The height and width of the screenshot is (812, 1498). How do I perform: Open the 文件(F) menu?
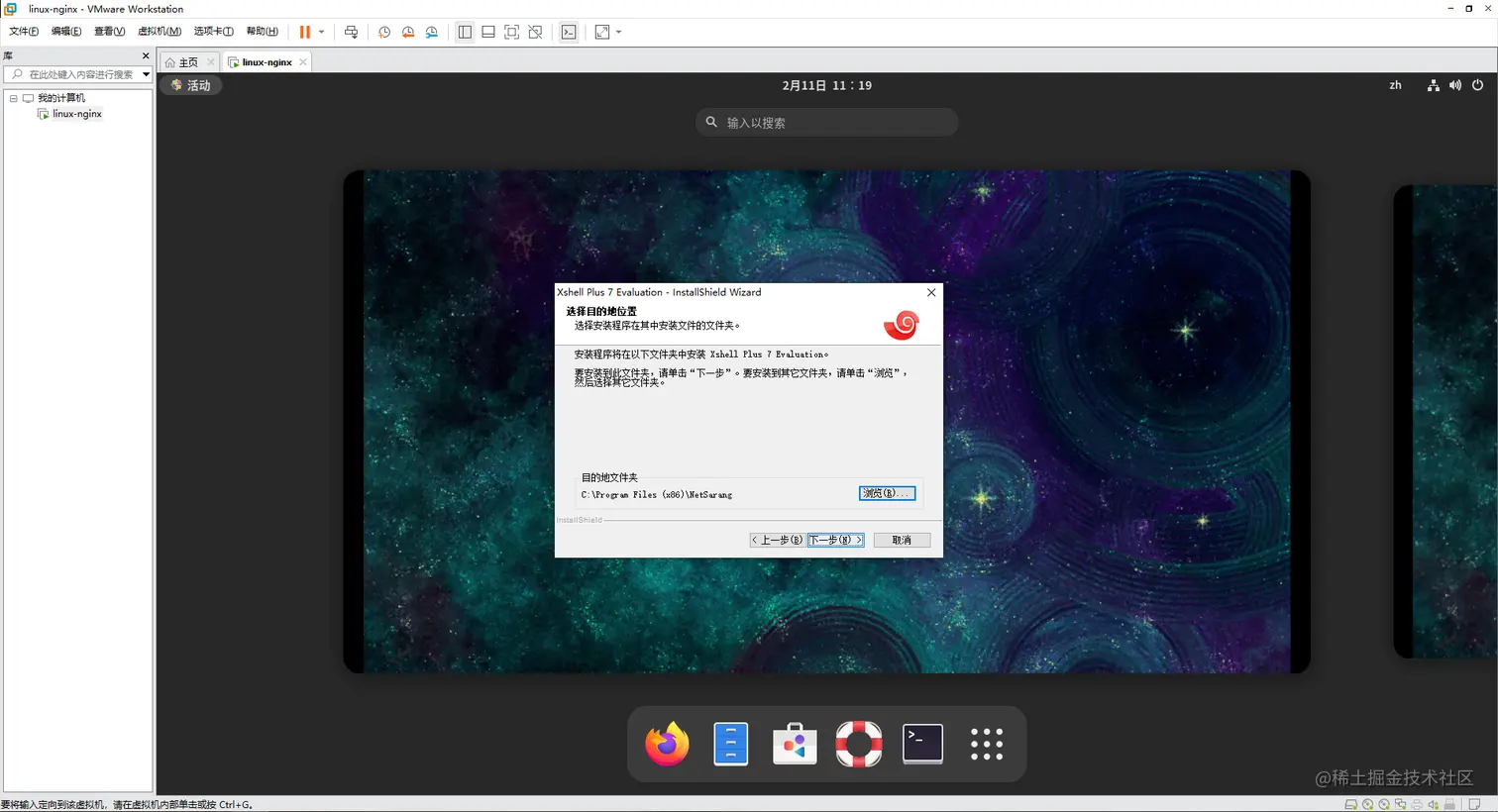pyautogui.click(x=24, y=32)
